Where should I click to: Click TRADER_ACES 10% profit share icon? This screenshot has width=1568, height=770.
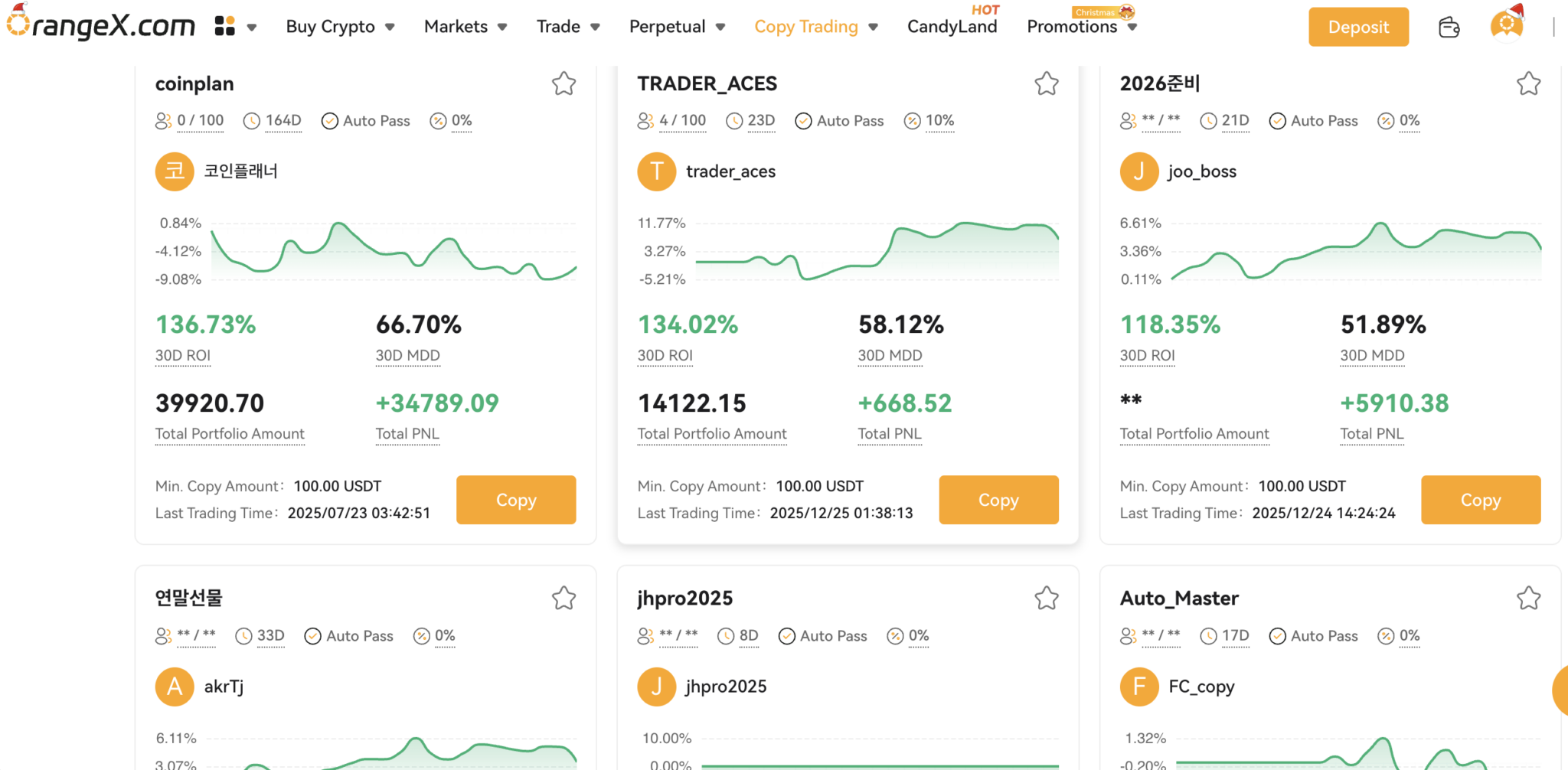point(912,121)
